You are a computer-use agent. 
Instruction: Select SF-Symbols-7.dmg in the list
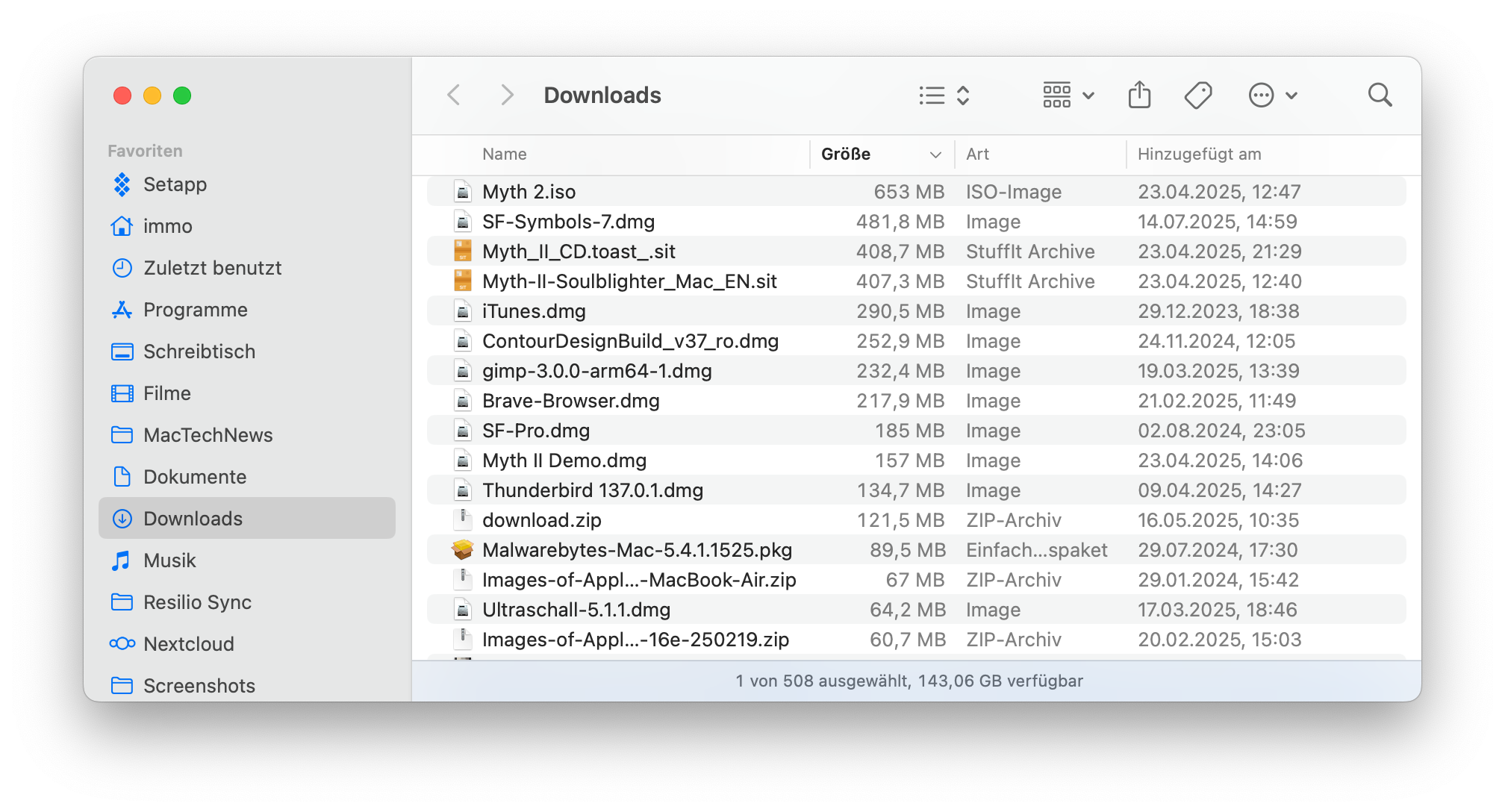[x=917, y=222]
